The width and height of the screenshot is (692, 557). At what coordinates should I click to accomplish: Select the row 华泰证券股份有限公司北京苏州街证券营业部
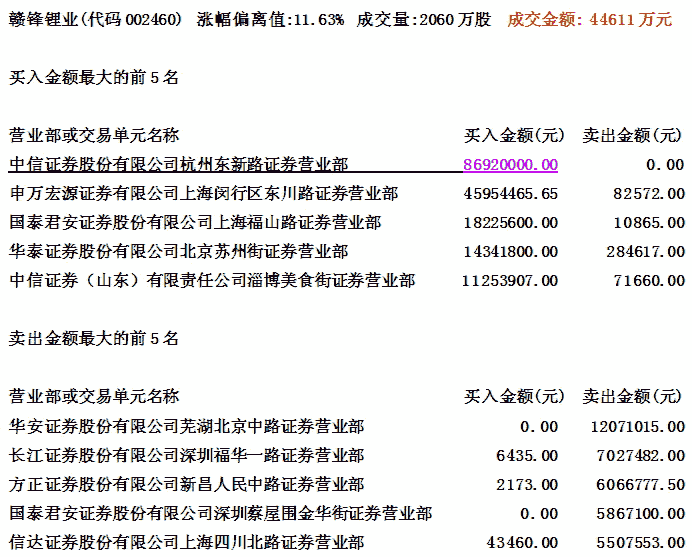(179, 252)
